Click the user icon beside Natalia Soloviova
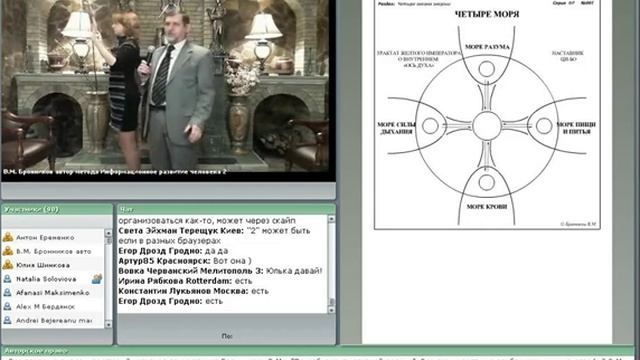The image size is (640, 360). click(8, 279)
